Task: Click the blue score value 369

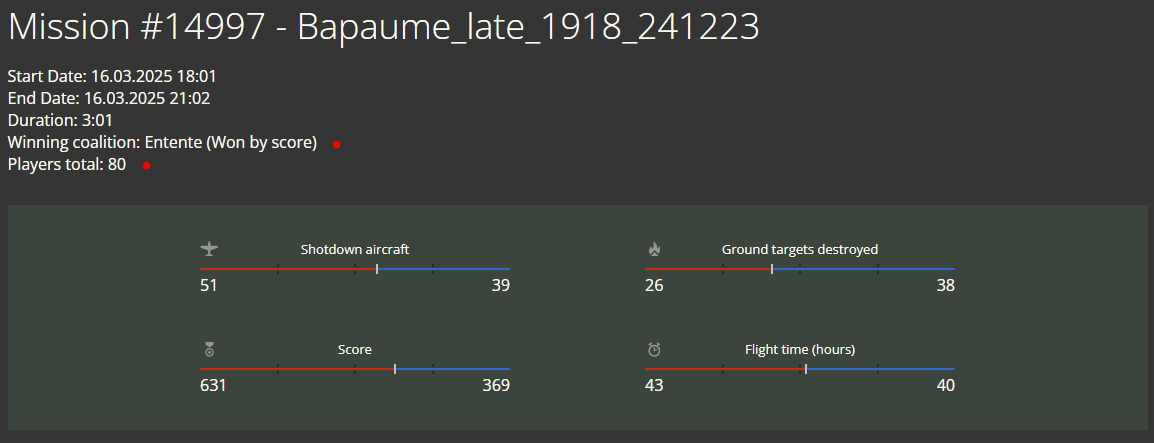Action: tap(496, 385)
